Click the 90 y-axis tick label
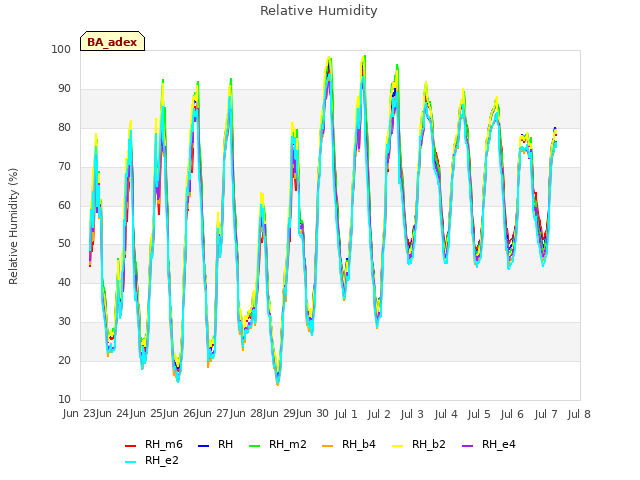 pyautogui.click(x=64, y=89)
